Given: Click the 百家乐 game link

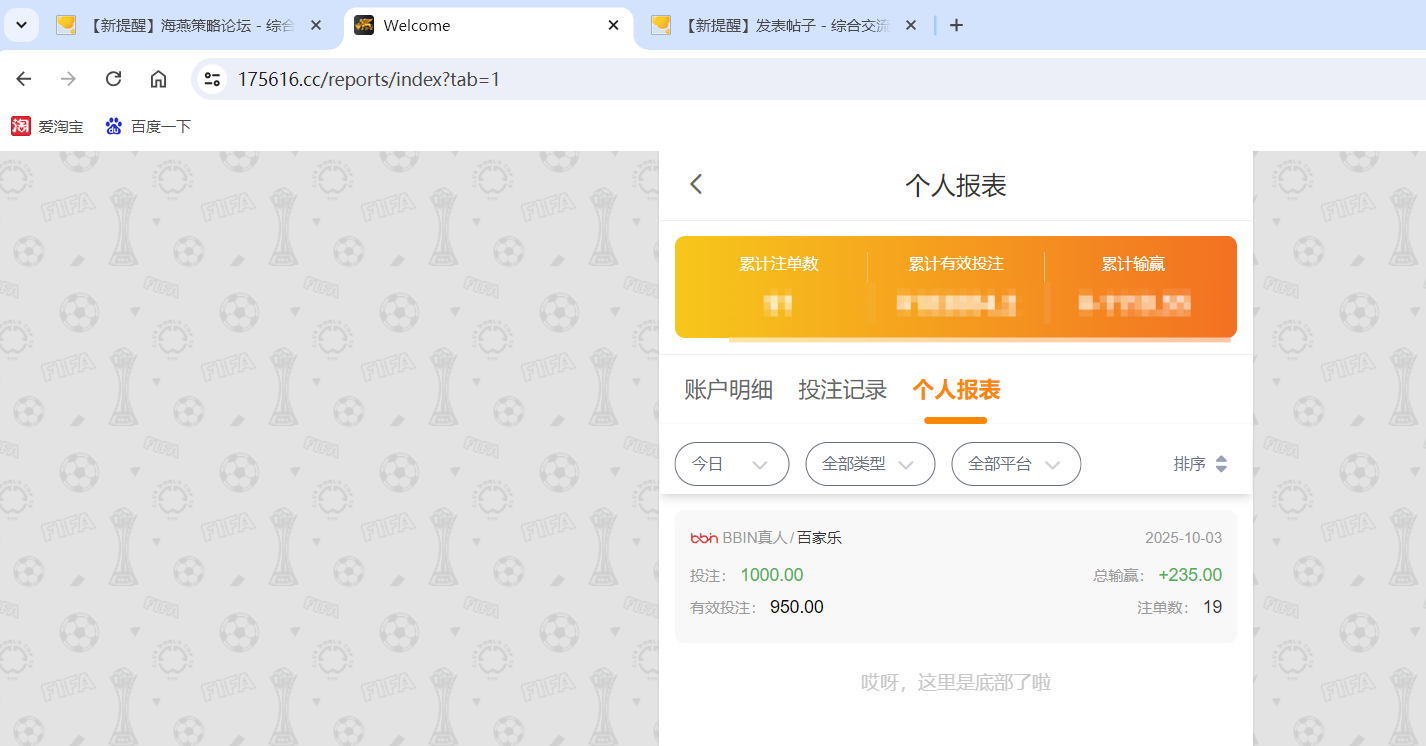Looking at the screenshot, I should click(818, 537).
